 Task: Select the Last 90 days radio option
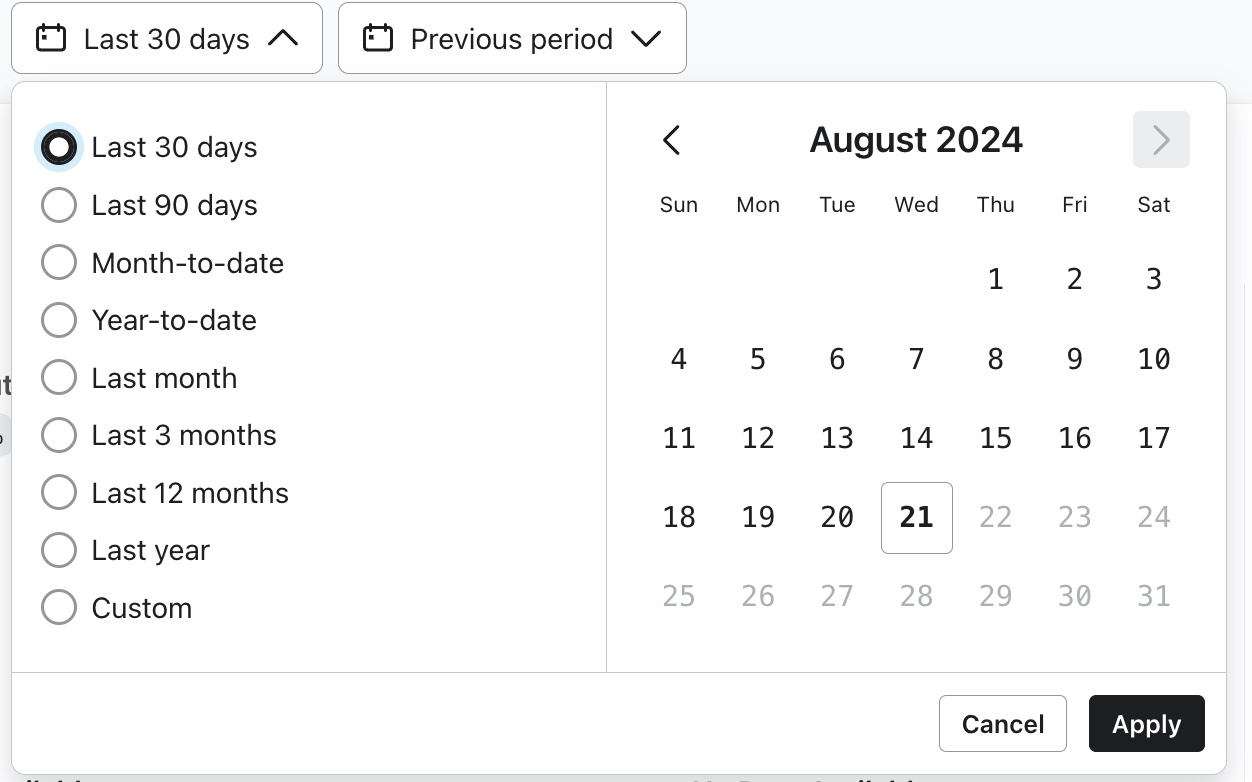click(59, 205)
